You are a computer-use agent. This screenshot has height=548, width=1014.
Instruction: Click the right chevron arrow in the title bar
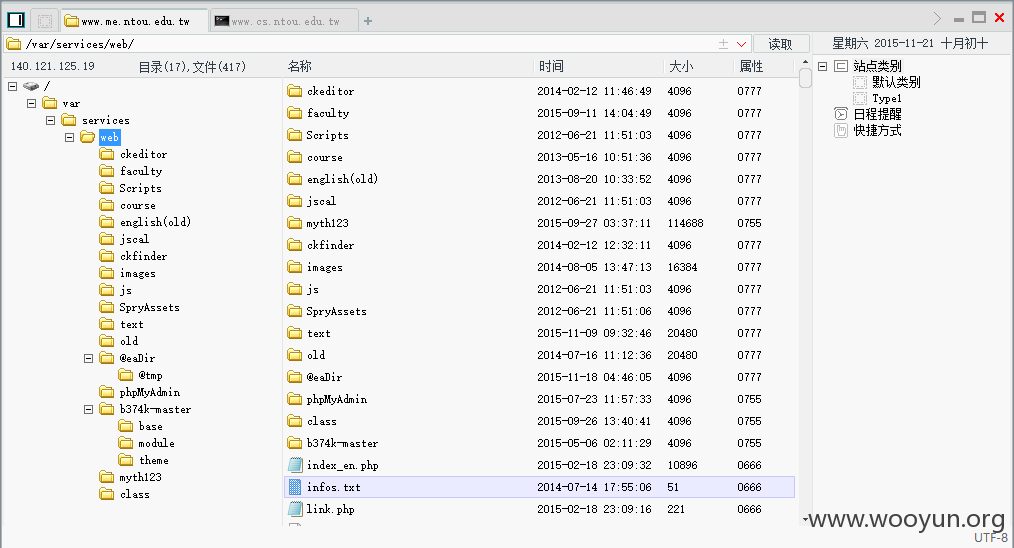pos(937,18)
